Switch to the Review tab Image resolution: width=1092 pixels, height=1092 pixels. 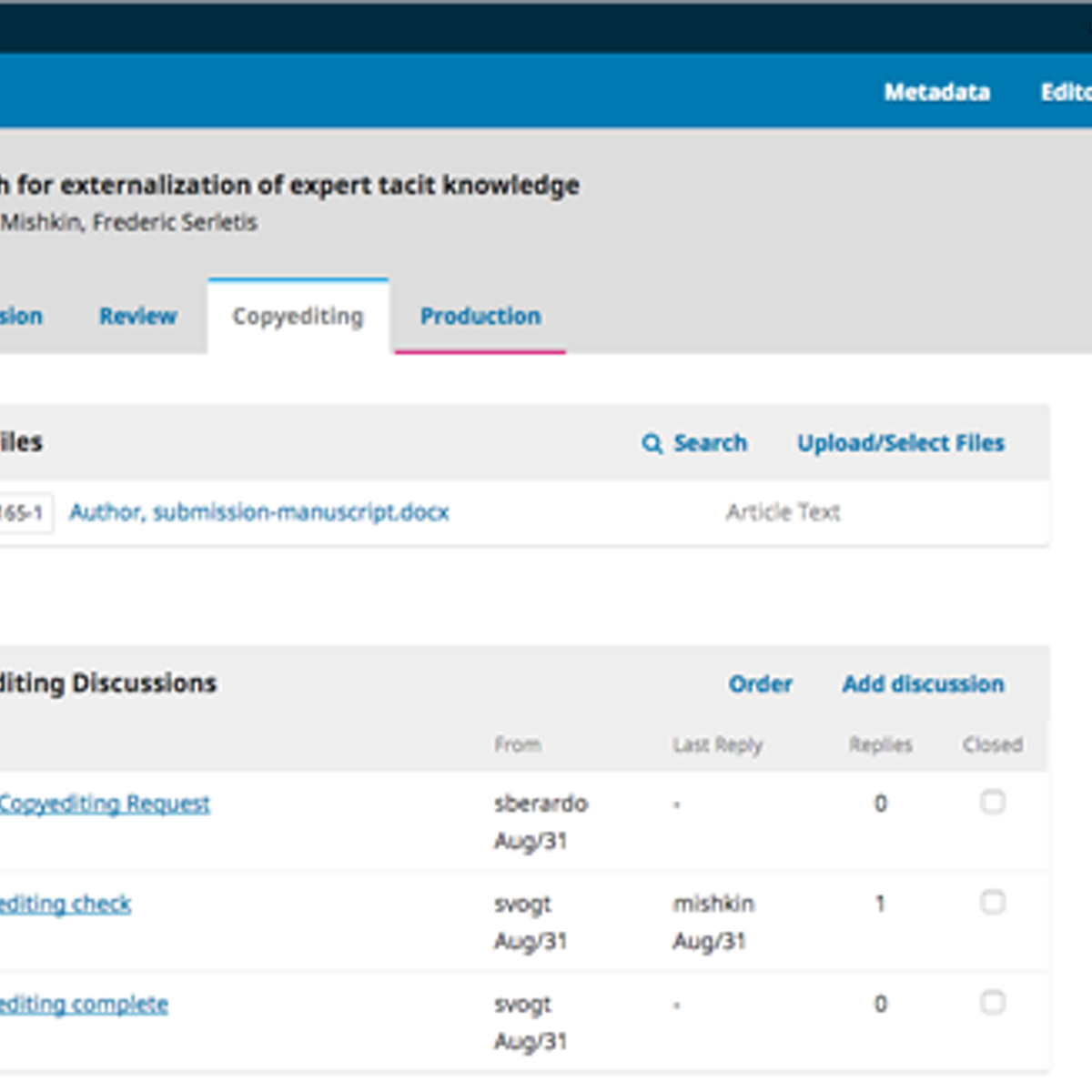[138, 316]
